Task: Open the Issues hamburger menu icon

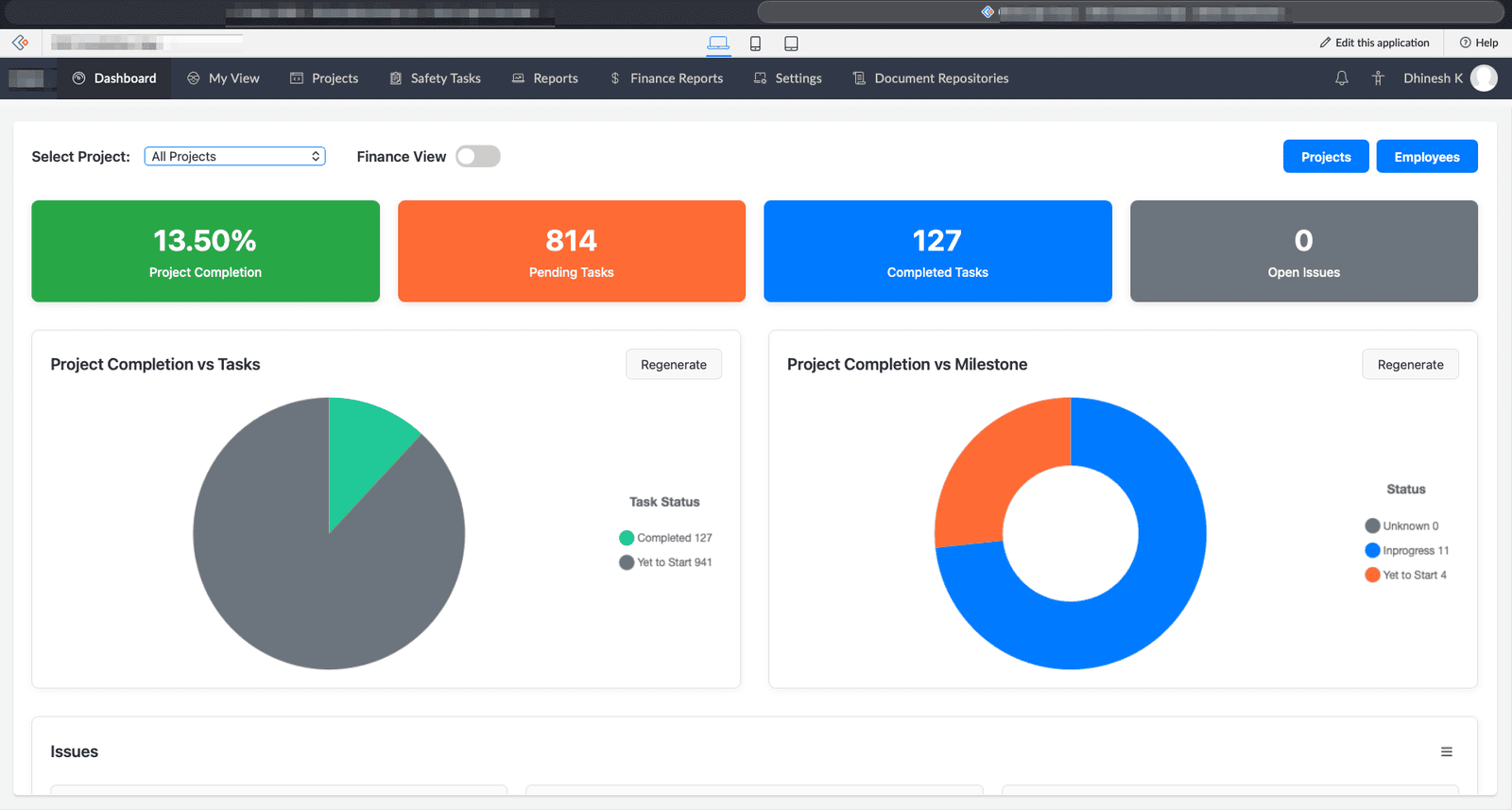Action: click(x=1446, y=752)
